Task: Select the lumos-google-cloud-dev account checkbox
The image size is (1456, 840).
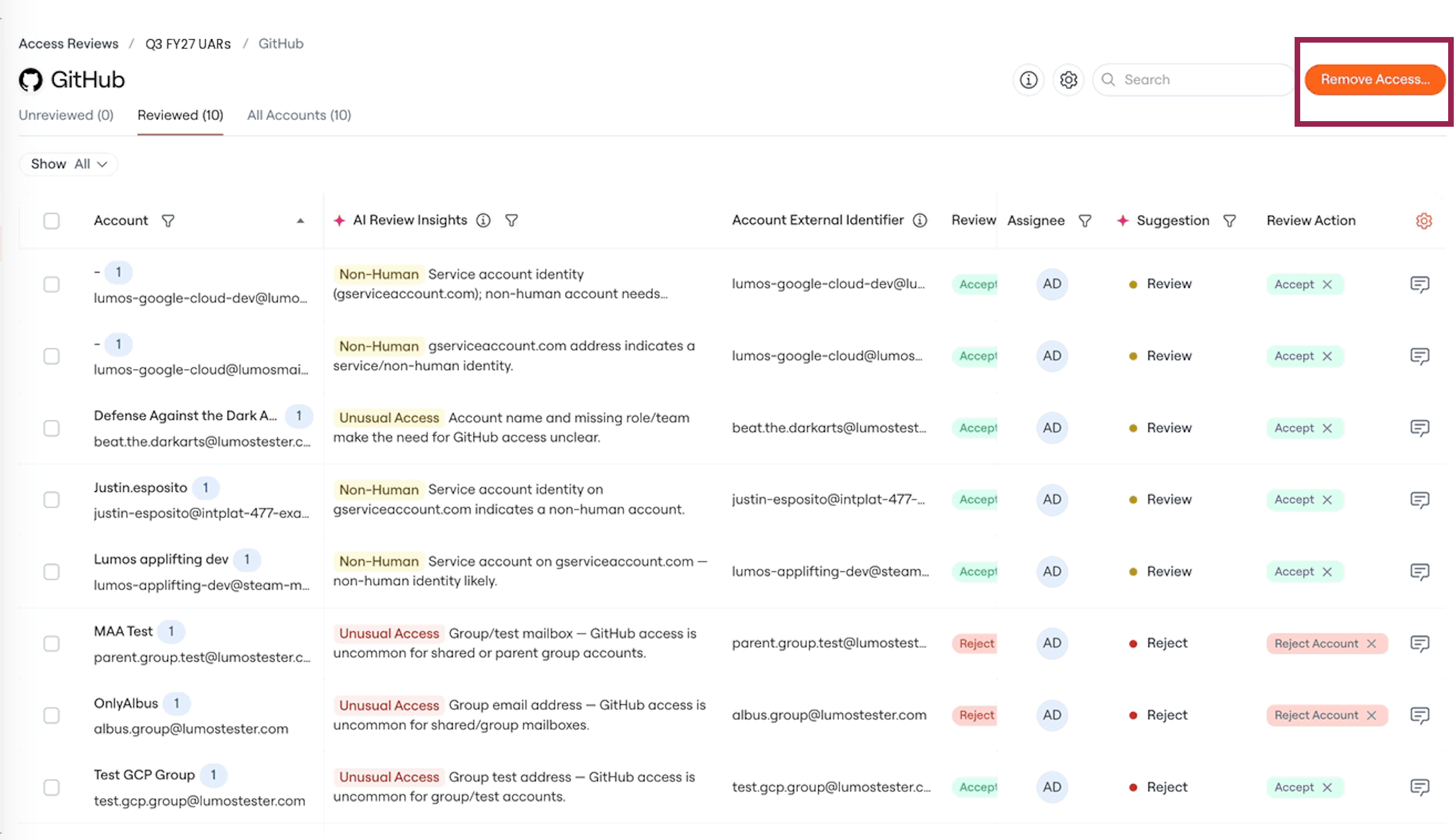Action: pos(52,284)
